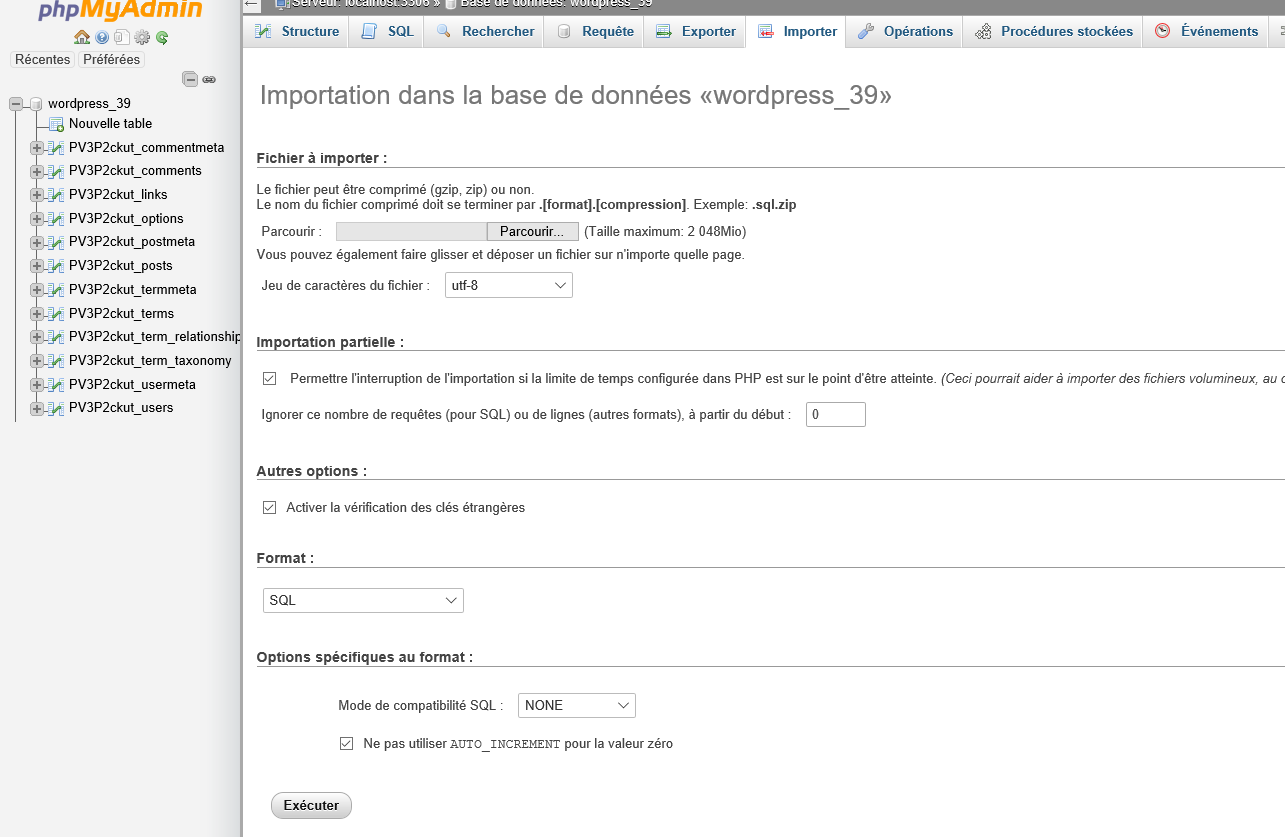Open the SQL compatibility mode NONE dropdown

(577, 706)
